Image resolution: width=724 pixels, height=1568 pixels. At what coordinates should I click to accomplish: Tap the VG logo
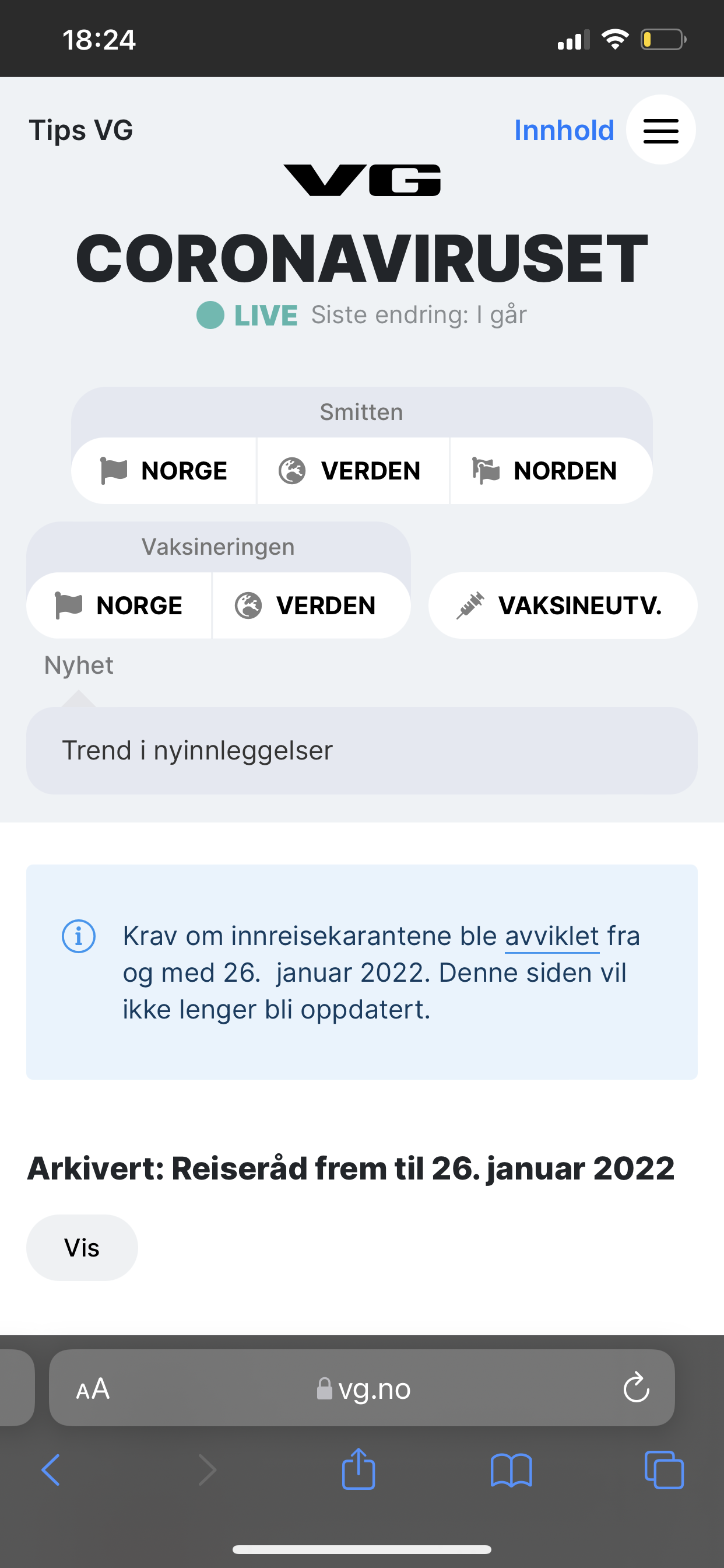362,180
